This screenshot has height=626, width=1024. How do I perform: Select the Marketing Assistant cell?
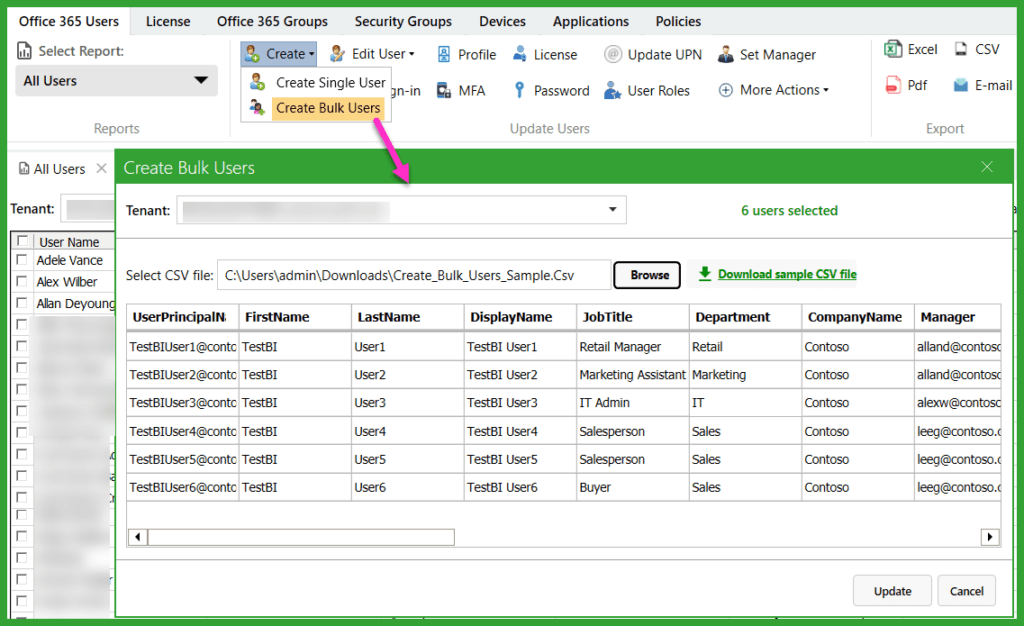point(633,375)
